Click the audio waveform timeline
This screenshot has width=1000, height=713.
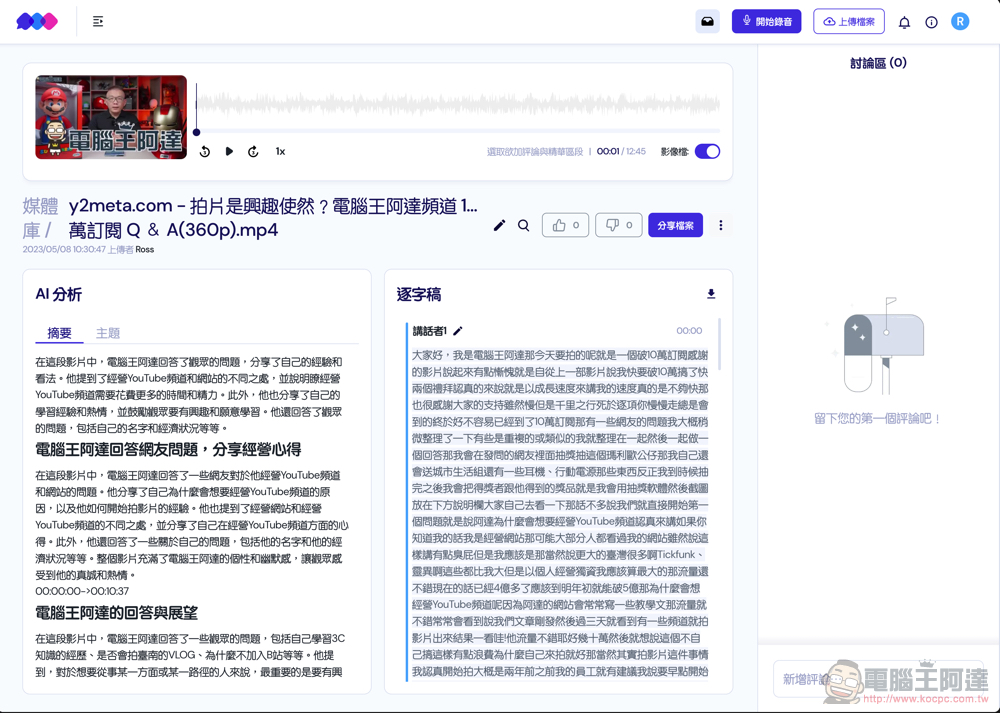coord(457,105)
